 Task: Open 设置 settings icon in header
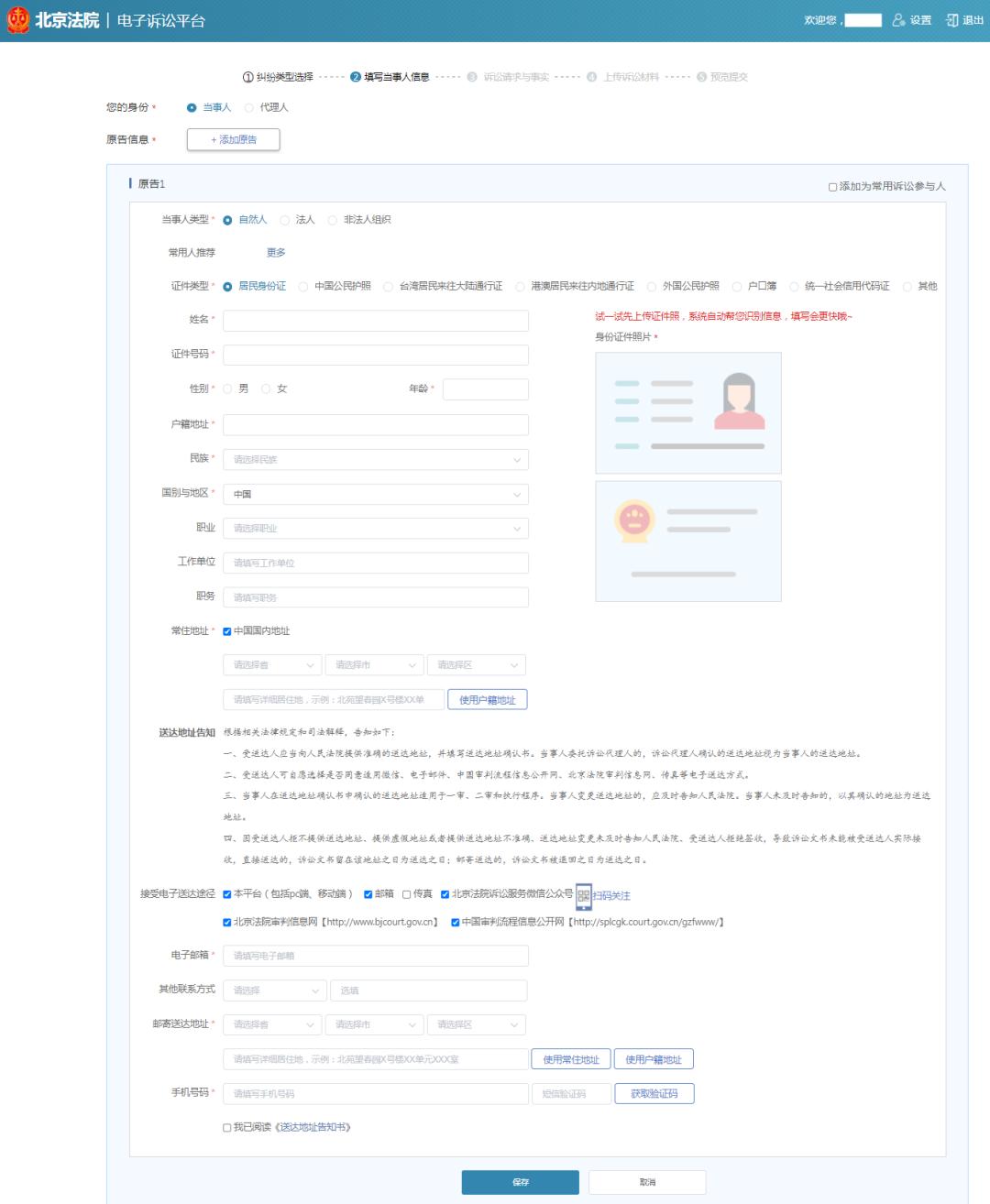898,20
